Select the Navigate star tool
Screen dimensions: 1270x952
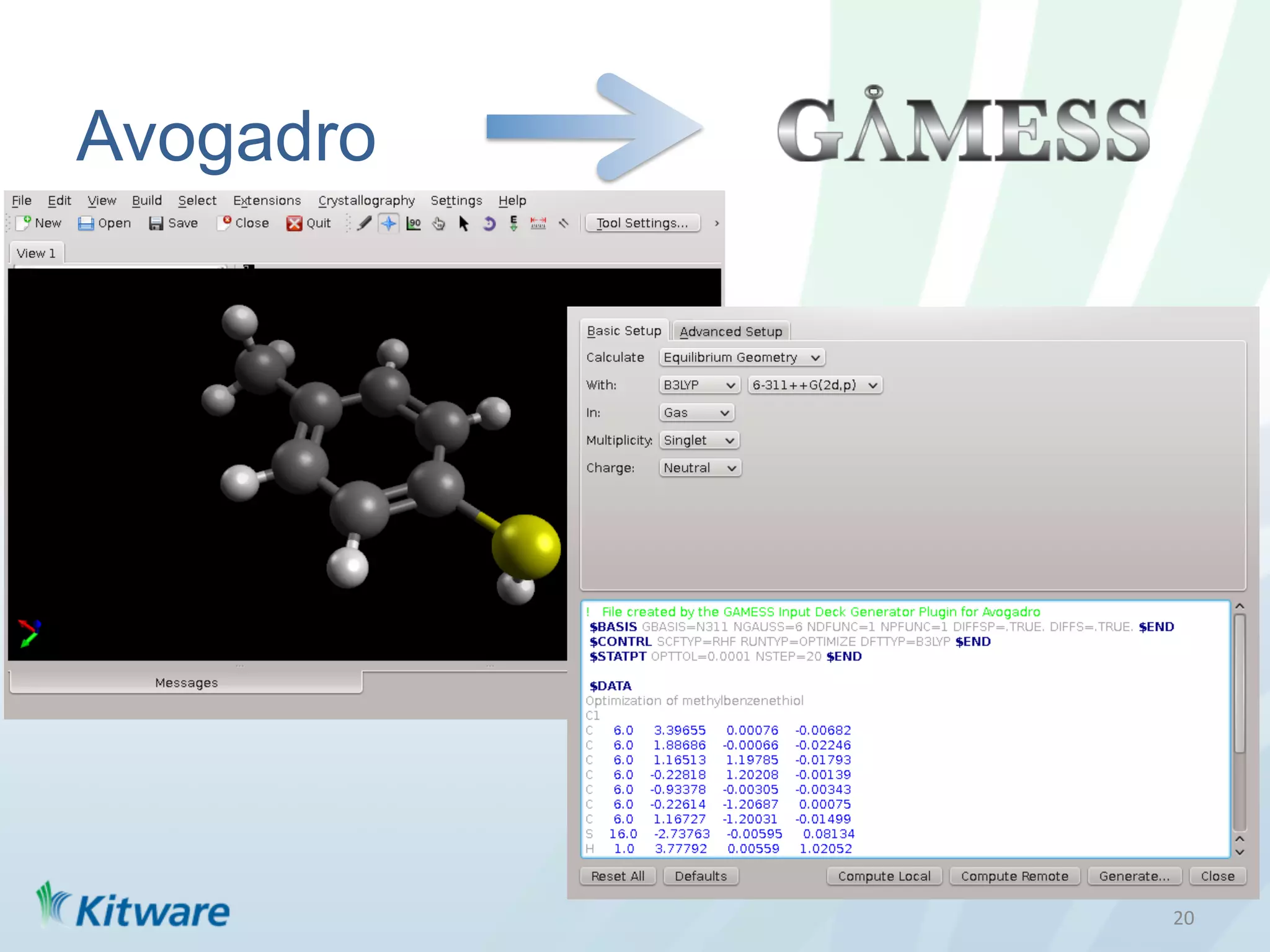(x=389, y=223)
